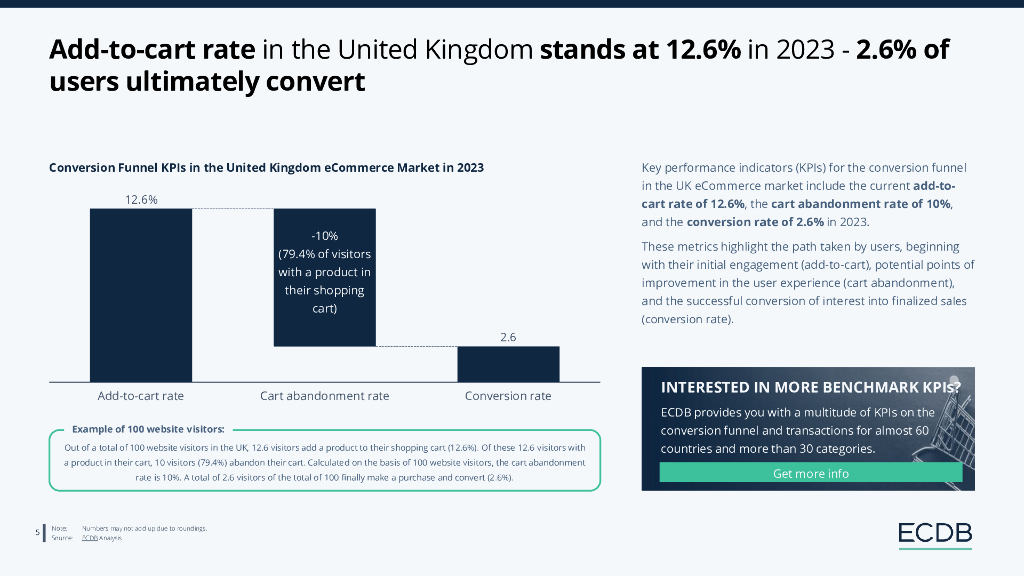Image resolution: width=1024 pixels, height=576 pixels.
Task: Click the slide headline about Add-to-cart rate
Action: click(500, 65)
